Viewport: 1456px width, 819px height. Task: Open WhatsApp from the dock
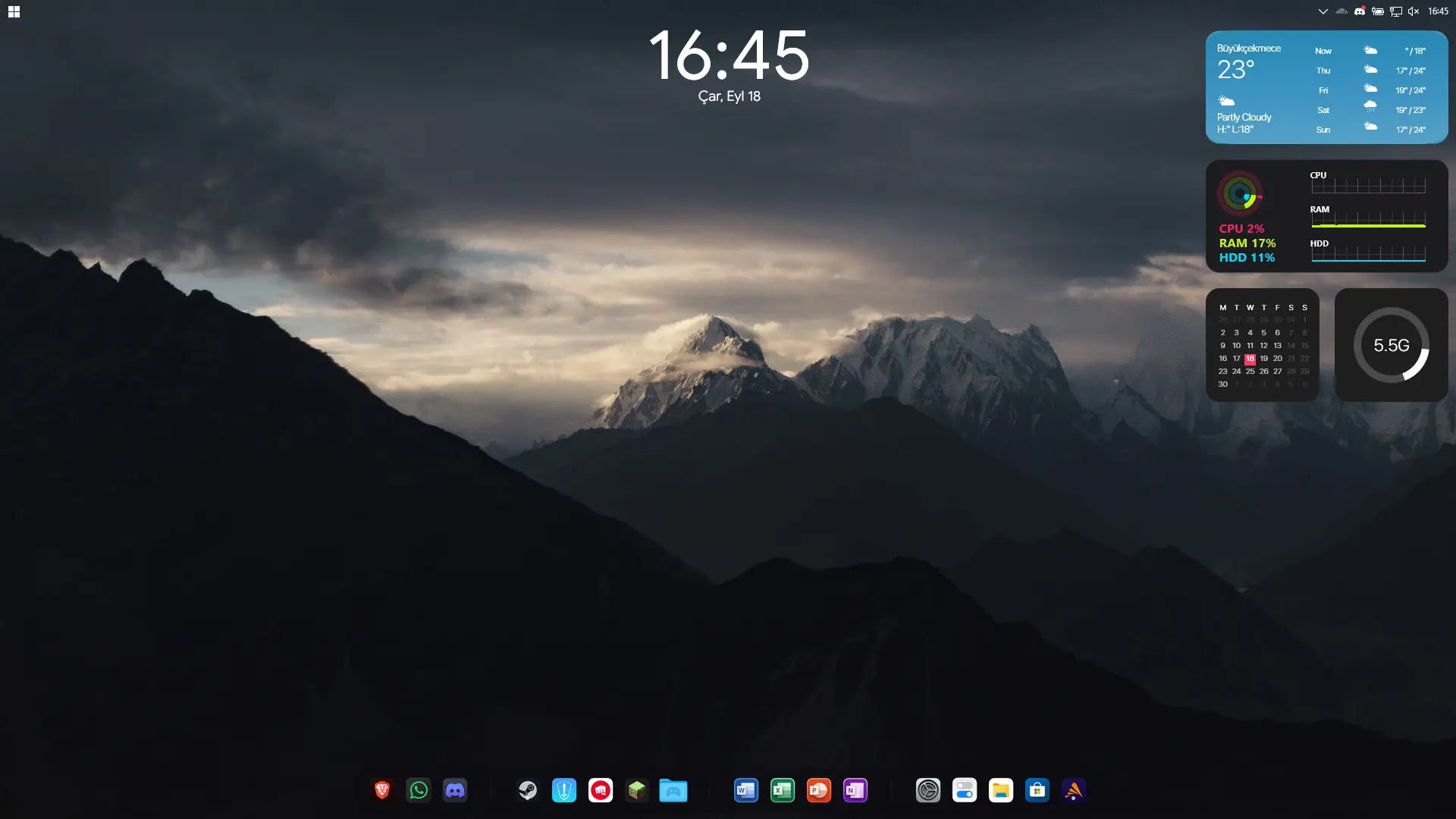pos(419,790)
